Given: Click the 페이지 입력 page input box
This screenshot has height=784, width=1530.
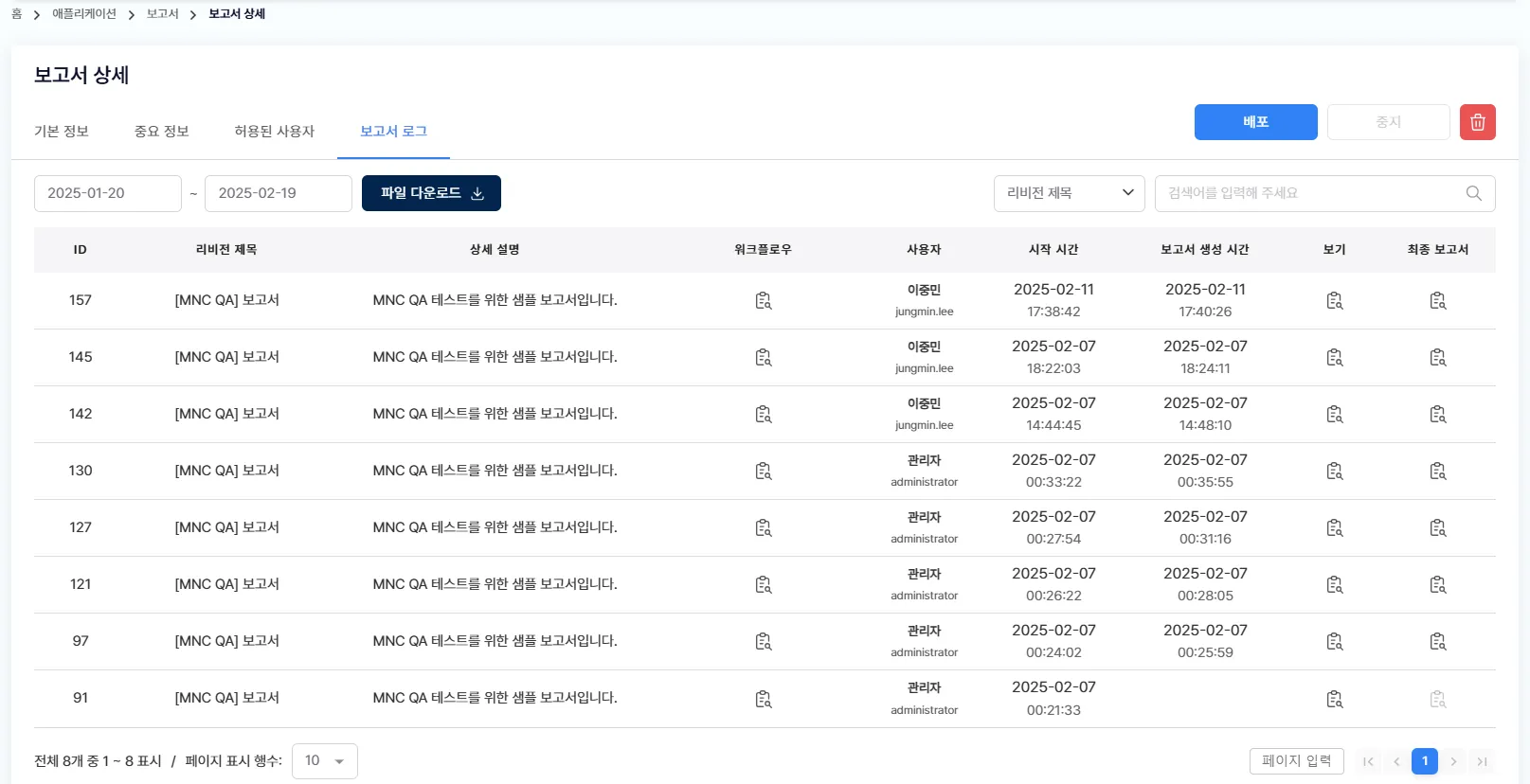Looking at the screenshot, I should pos(1296,761).
